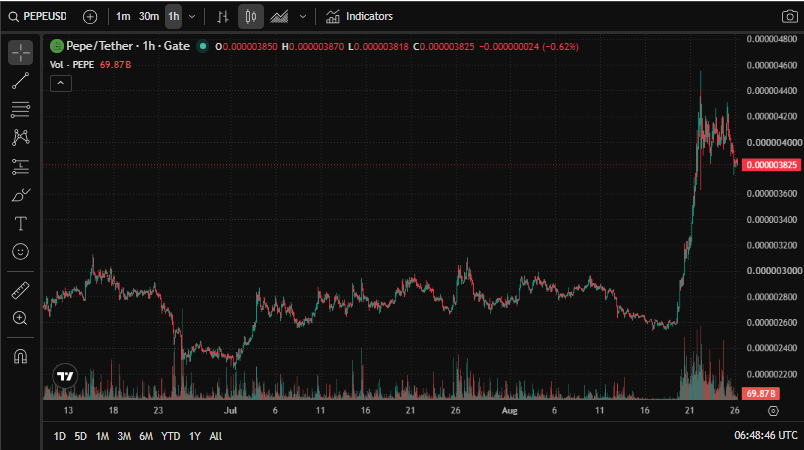Click the Jul label on the time axis
Image resolution: width=804 pixels, height=450 pixels.
(230, 411)
